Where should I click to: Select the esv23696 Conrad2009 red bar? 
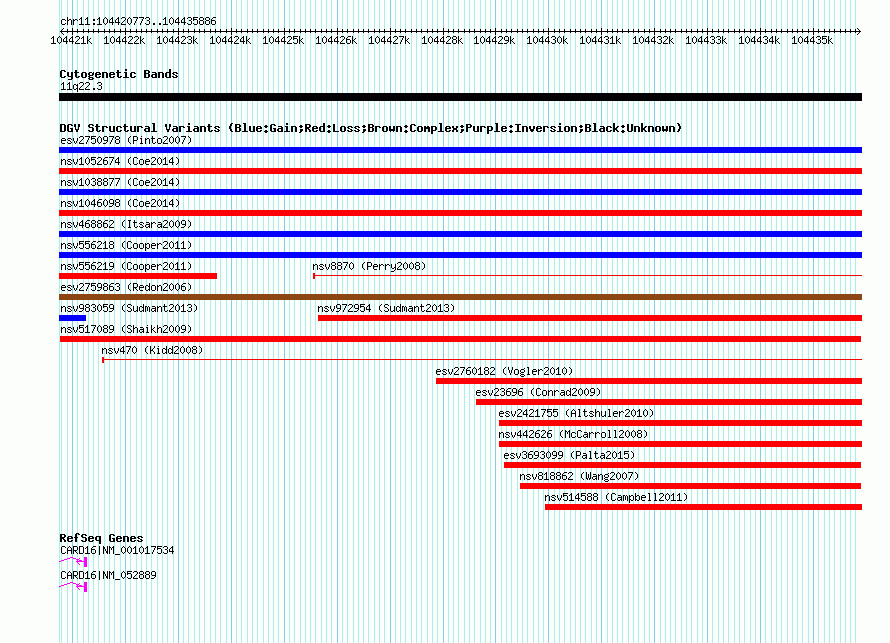[x=669, y=402]
